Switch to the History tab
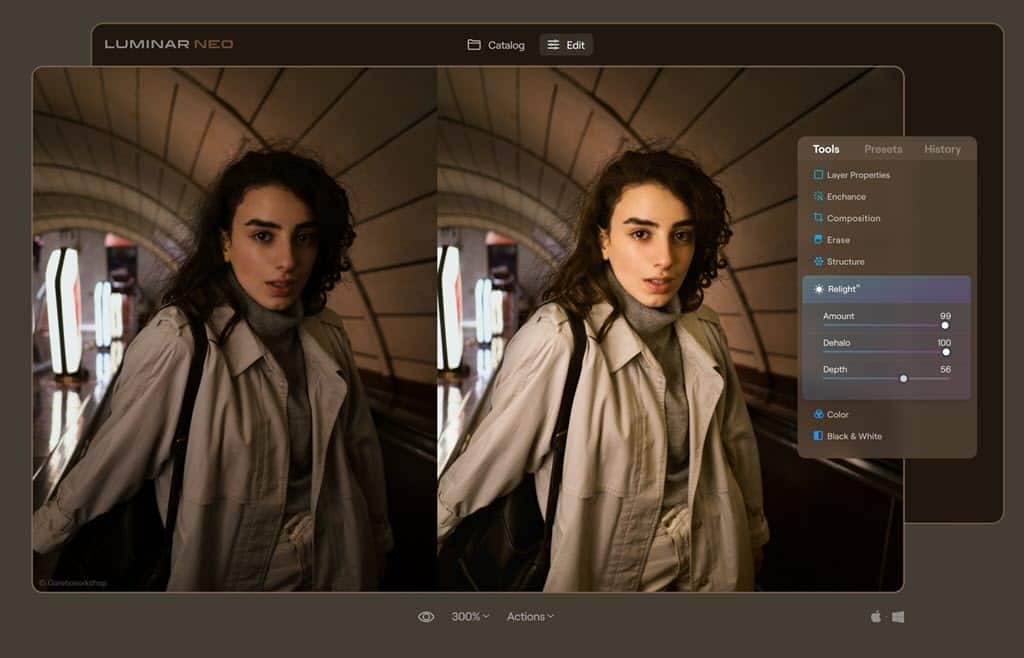 point(942,149)
